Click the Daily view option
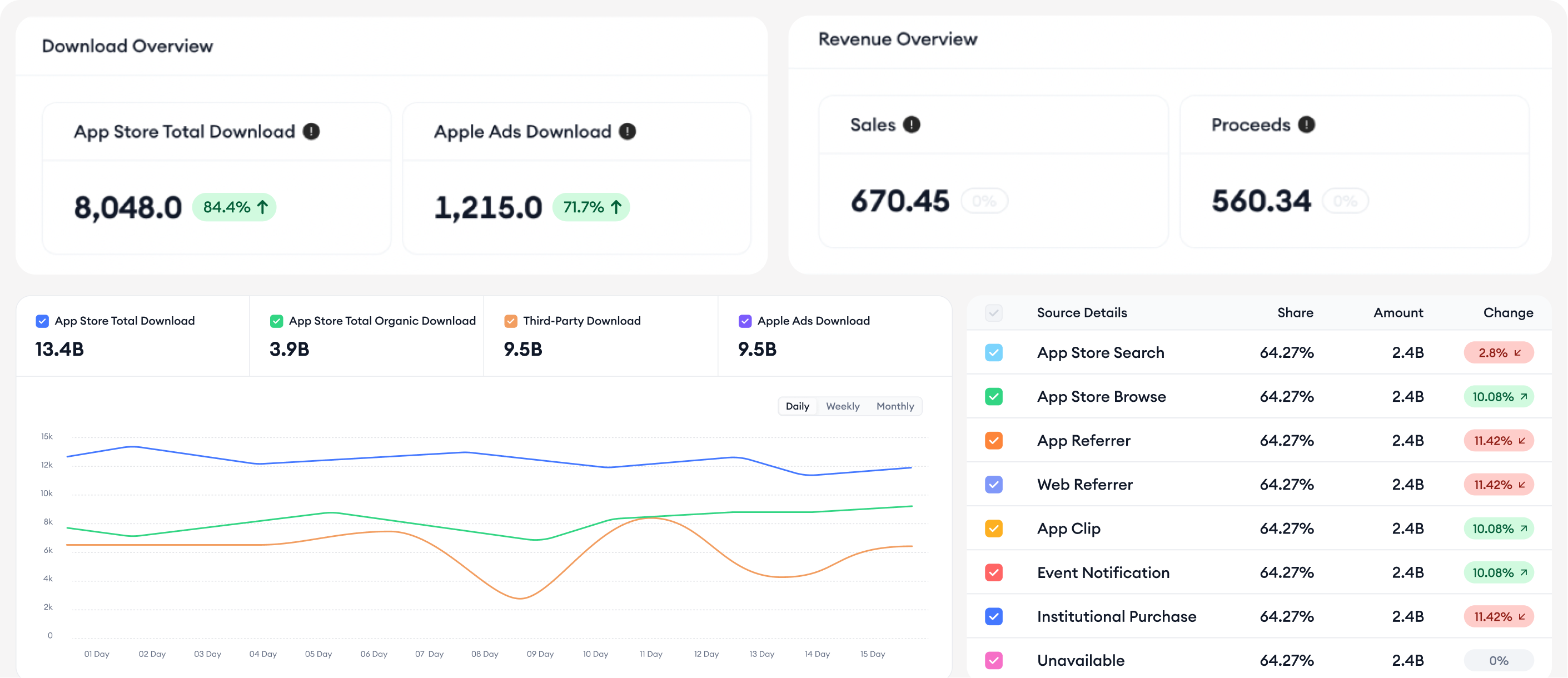Viewport: 1568px width, 678px height. (798, 406)
